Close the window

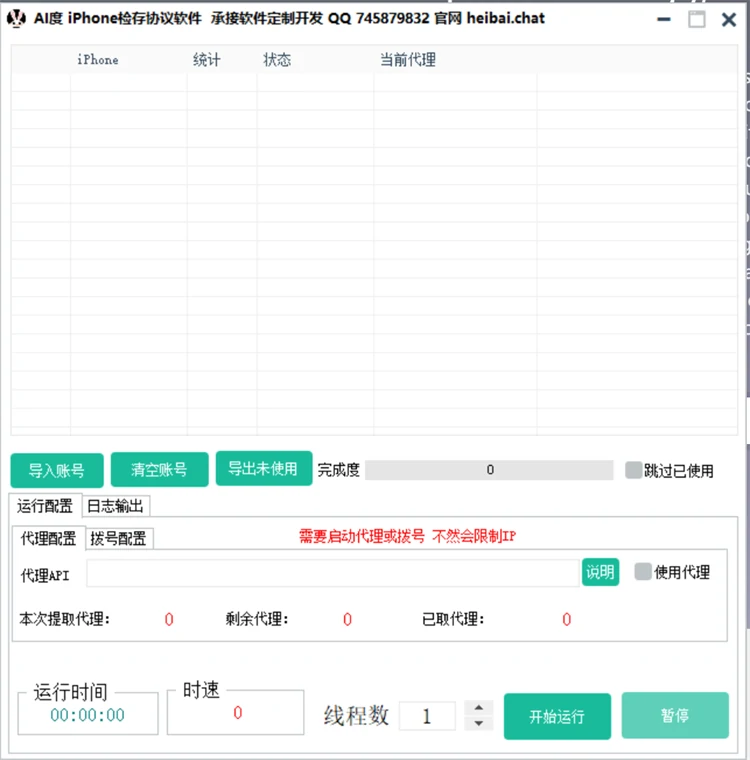pyautogui.click(x=729, y=19)
